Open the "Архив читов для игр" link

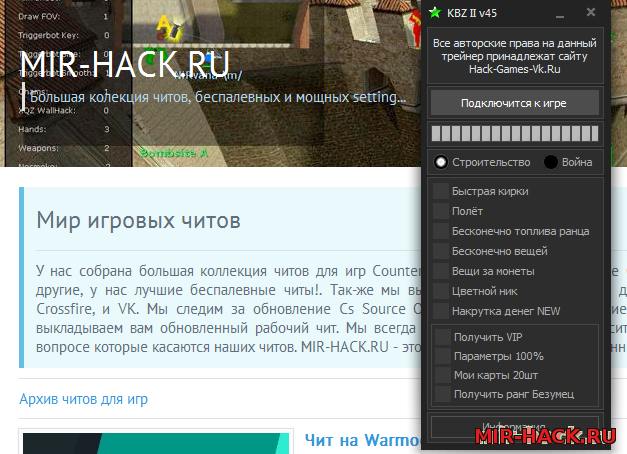[83, 399]
